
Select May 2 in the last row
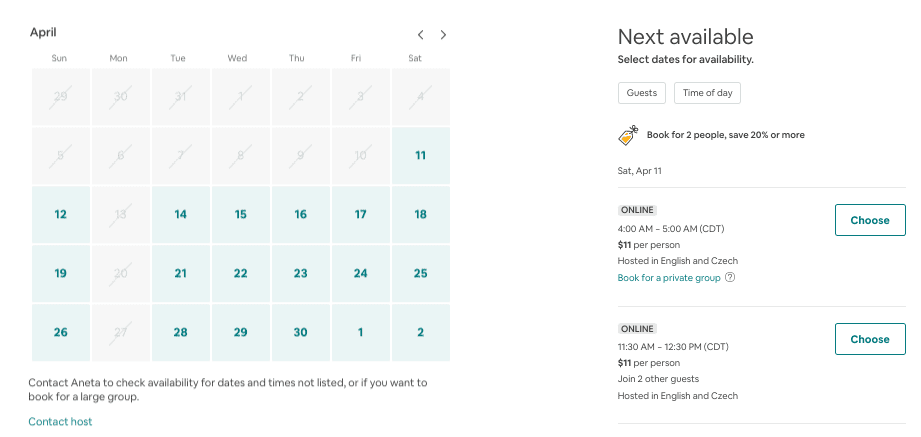coord(420,332)
